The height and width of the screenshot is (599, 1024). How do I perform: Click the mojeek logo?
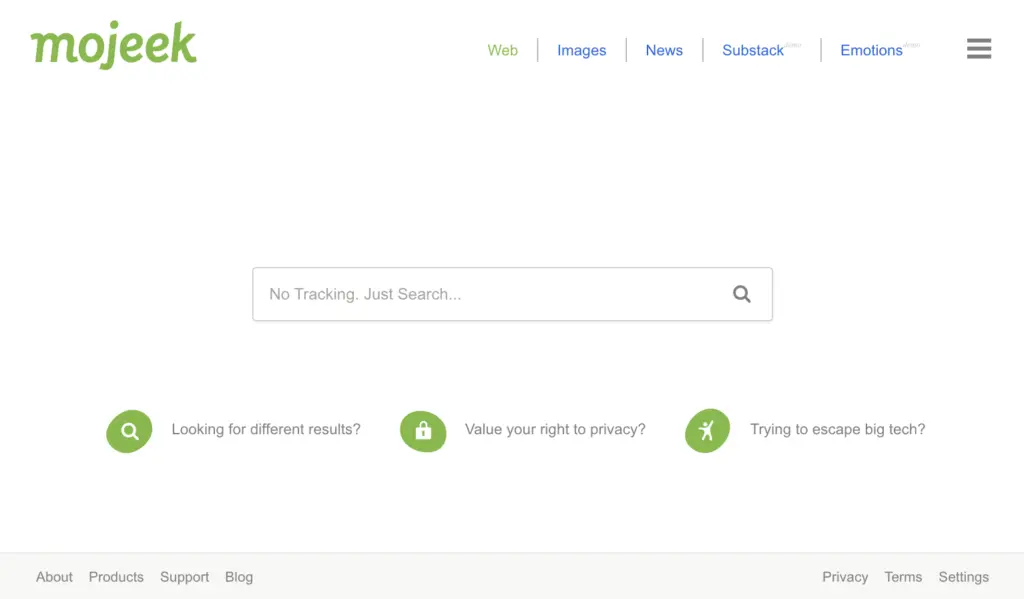[x=113, y=44]
